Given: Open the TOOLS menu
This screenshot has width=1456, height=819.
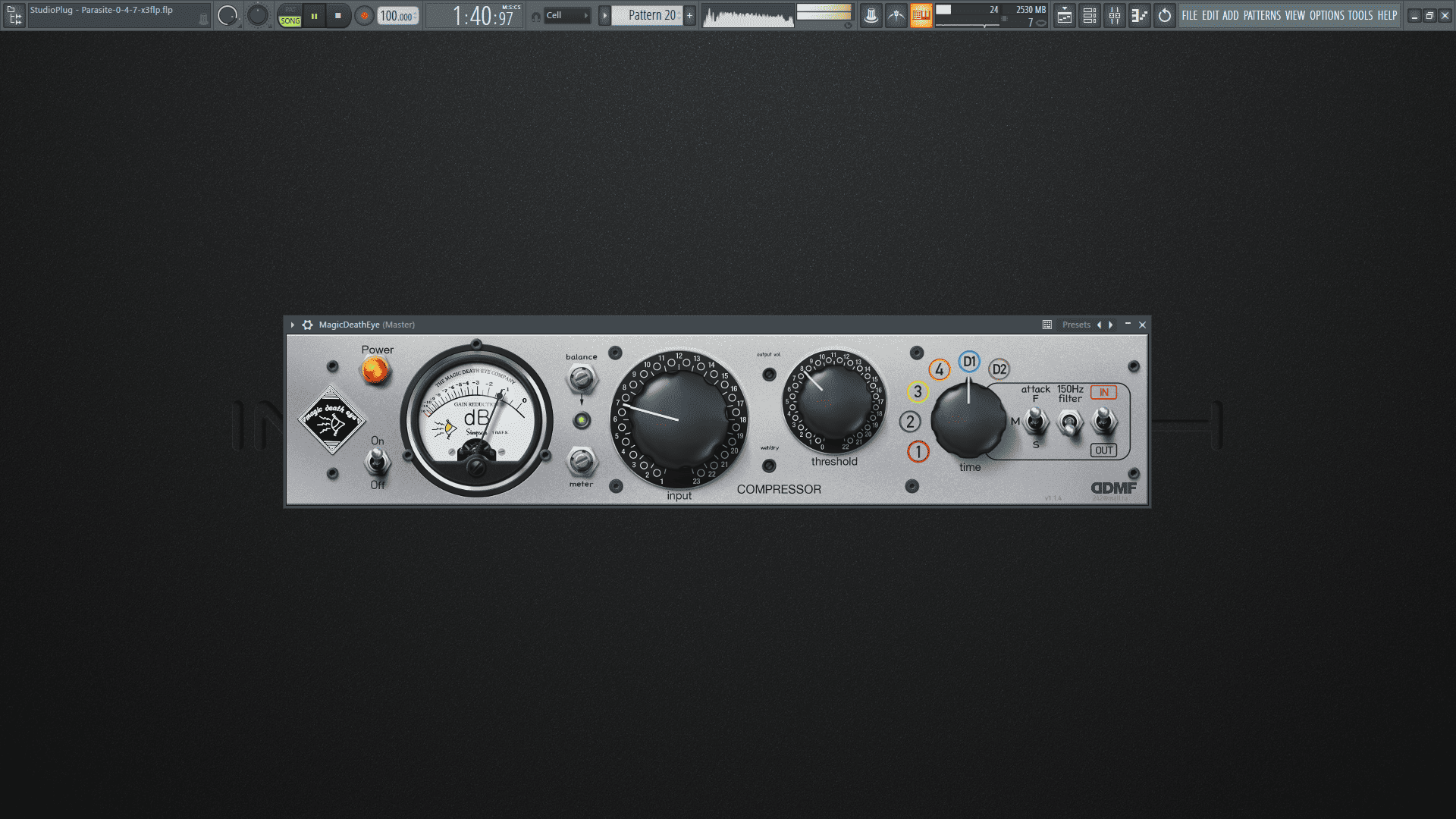Looking at the screenshot, I should 1360,15.
